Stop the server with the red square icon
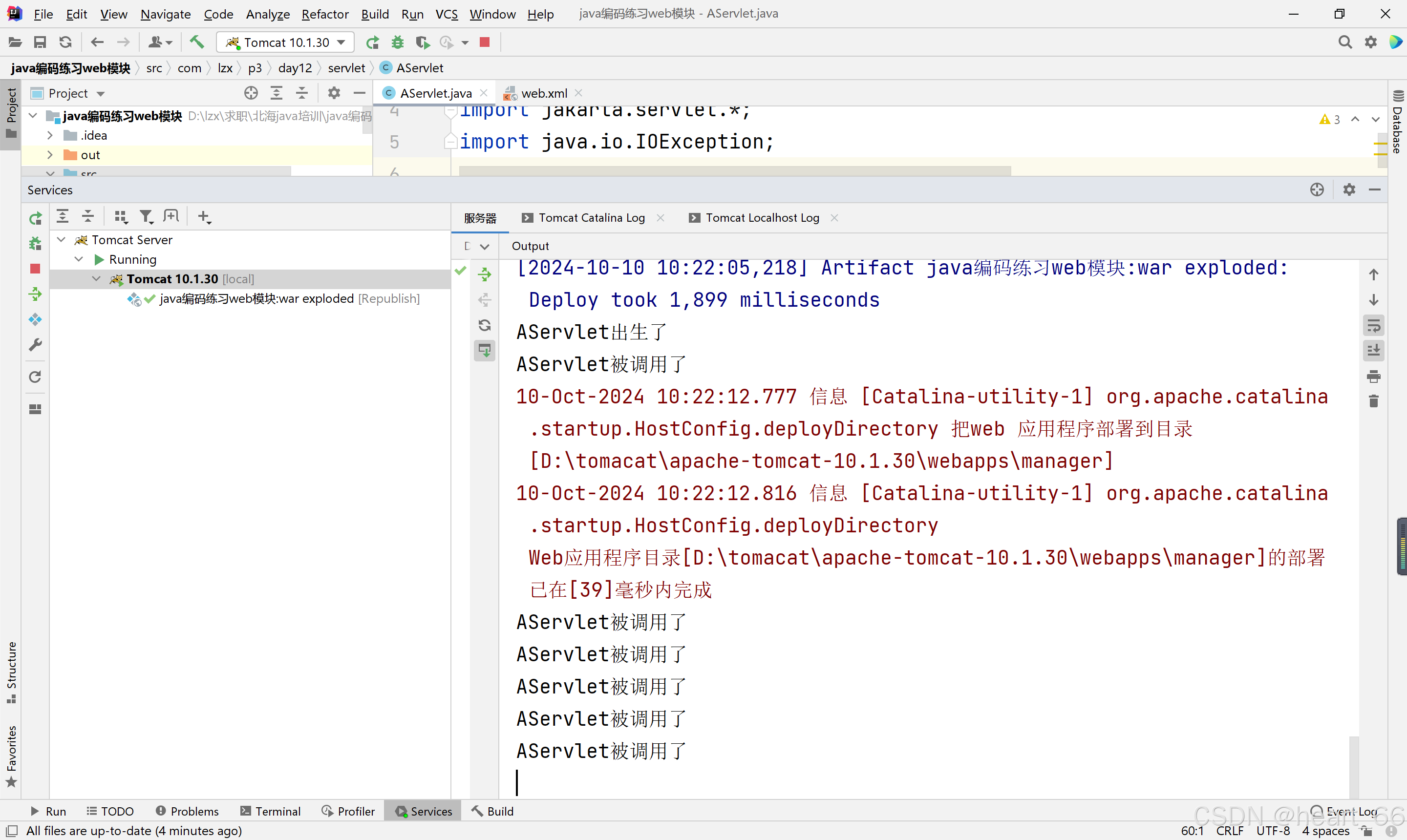The image size is (1407, 840). (x=484, y=42)
